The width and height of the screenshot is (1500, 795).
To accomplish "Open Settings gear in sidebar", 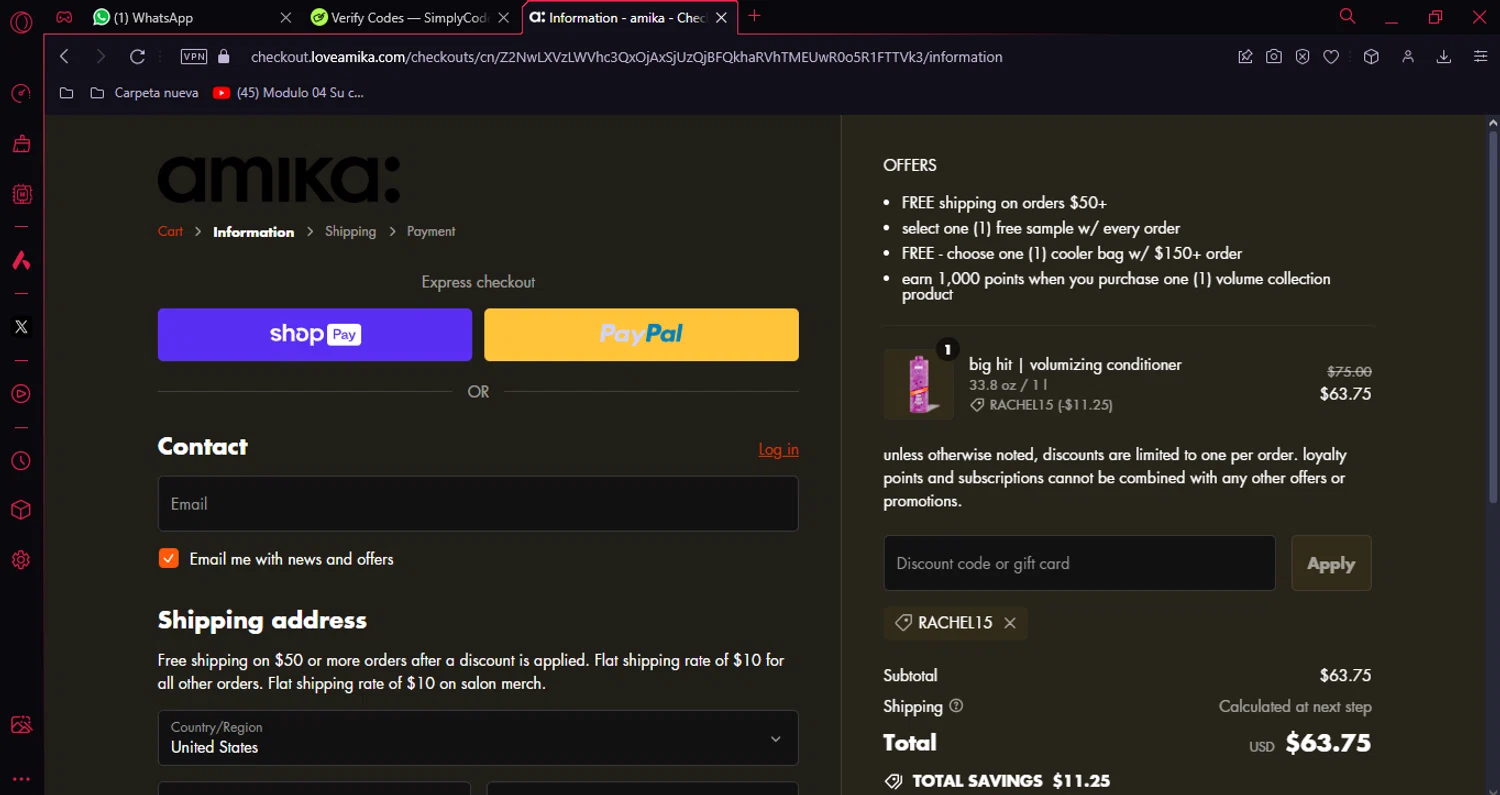I will pyautogui.click(x=21, y=560).
